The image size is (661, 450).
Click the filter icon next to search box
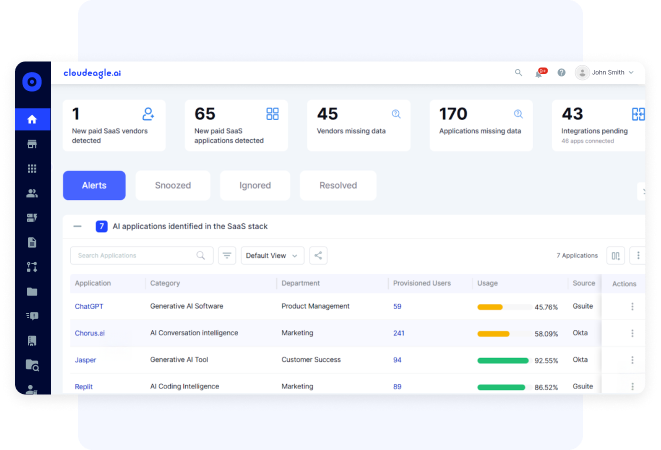[x=227, y=256]
